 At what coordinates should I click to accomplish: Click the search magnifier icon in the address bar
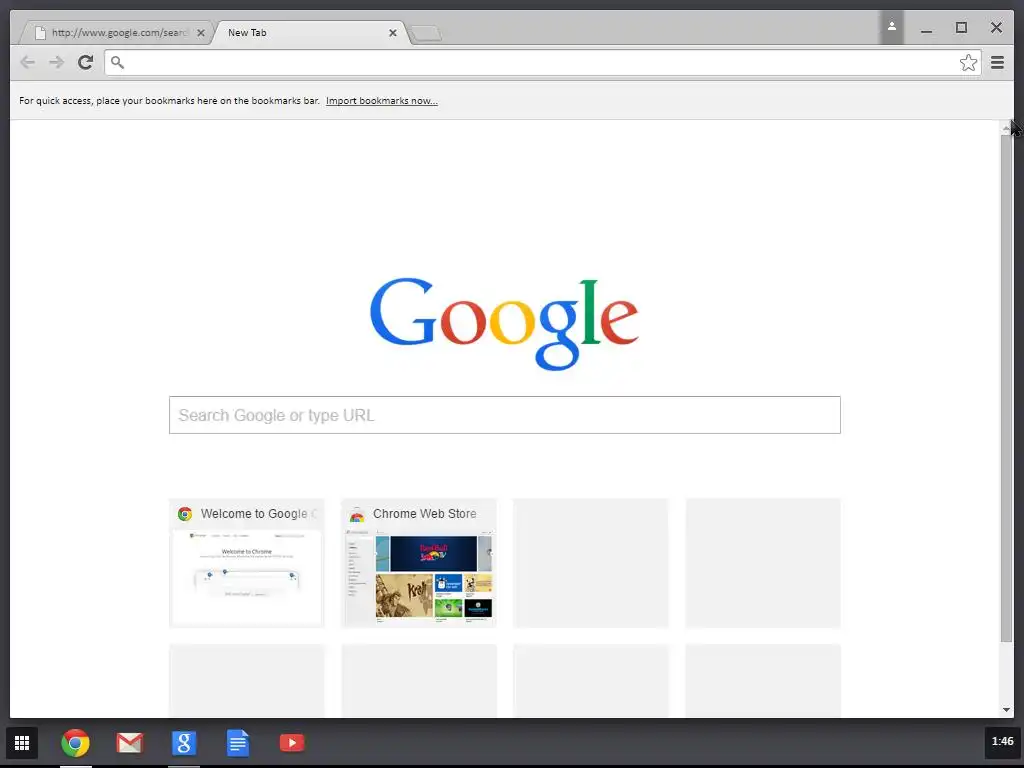117,63
